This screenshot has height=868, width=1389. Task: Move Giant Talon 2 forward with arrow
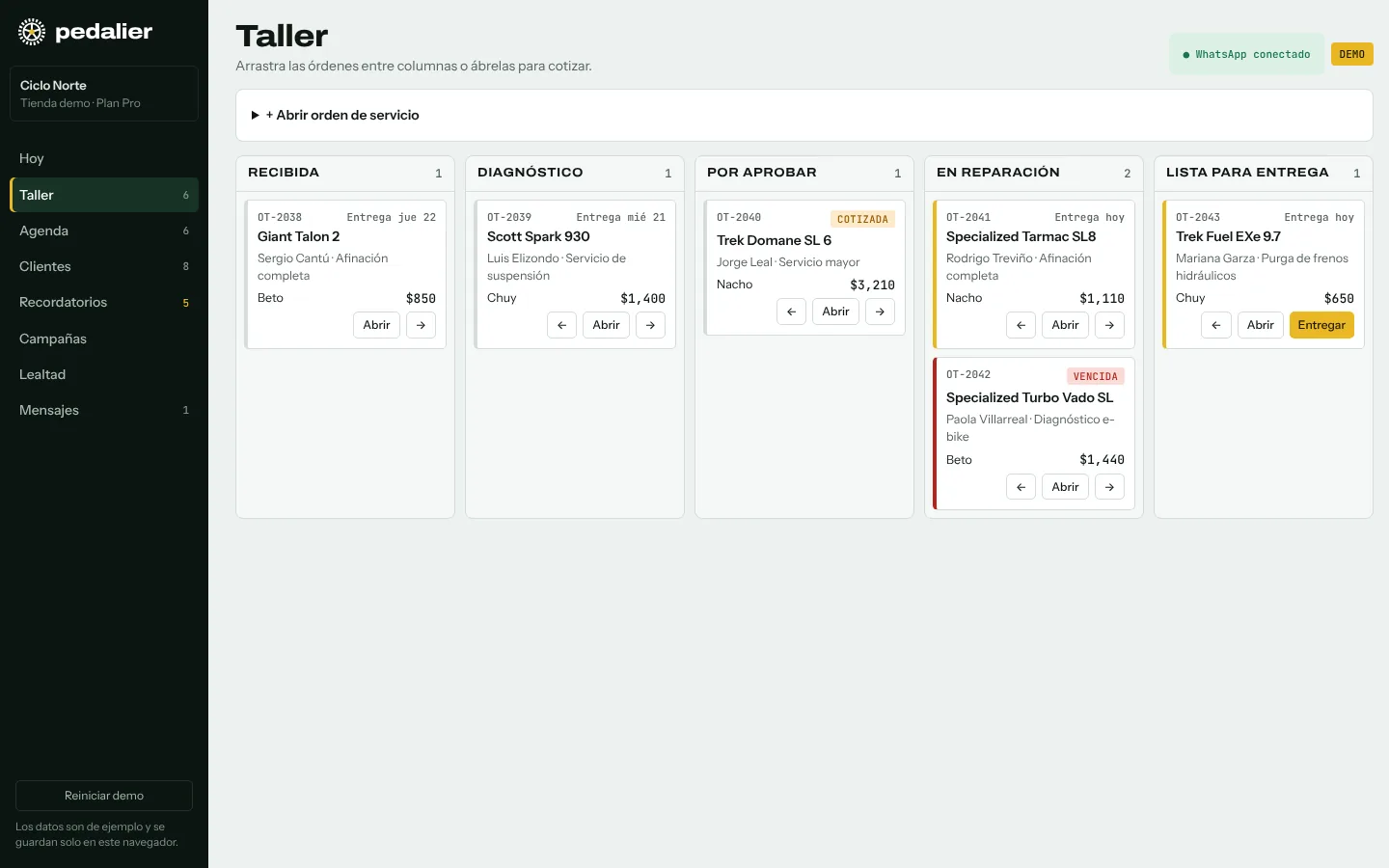[421, 325]
